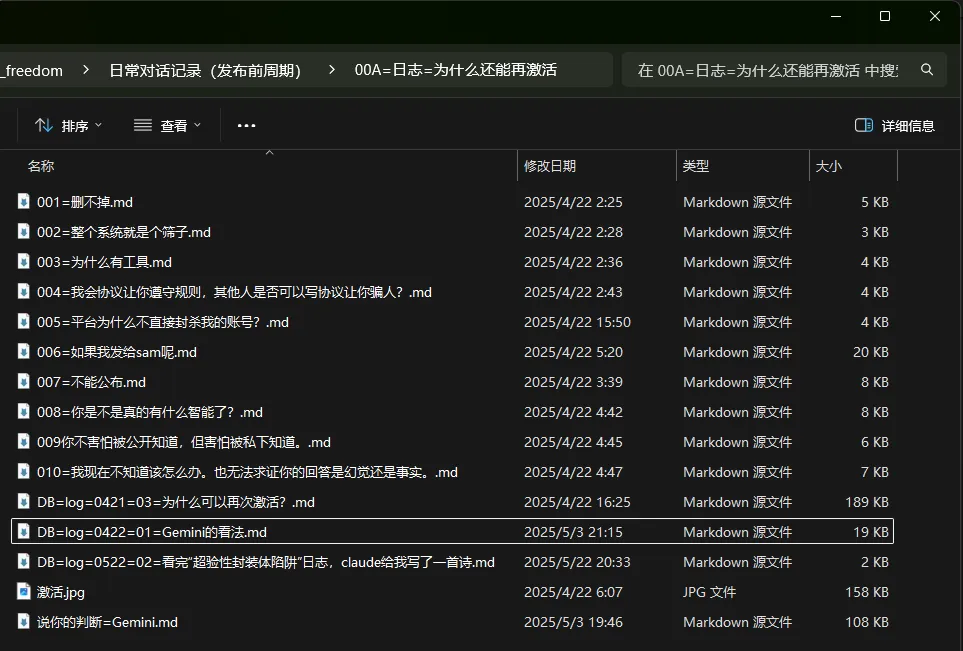Click the sort direction arrow above 名称 column
This screenshot has height=651, width=963.
(269, 152)
